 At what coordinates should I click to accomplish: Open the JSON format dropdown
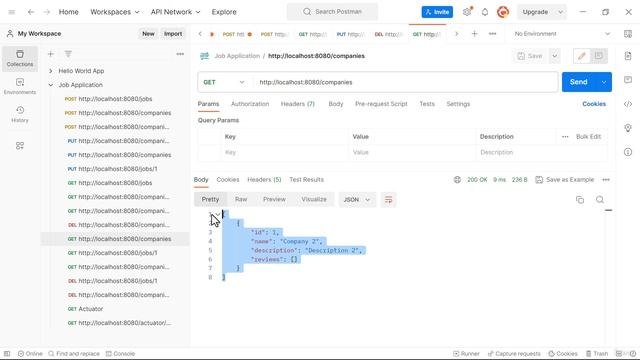pos(357,200)
